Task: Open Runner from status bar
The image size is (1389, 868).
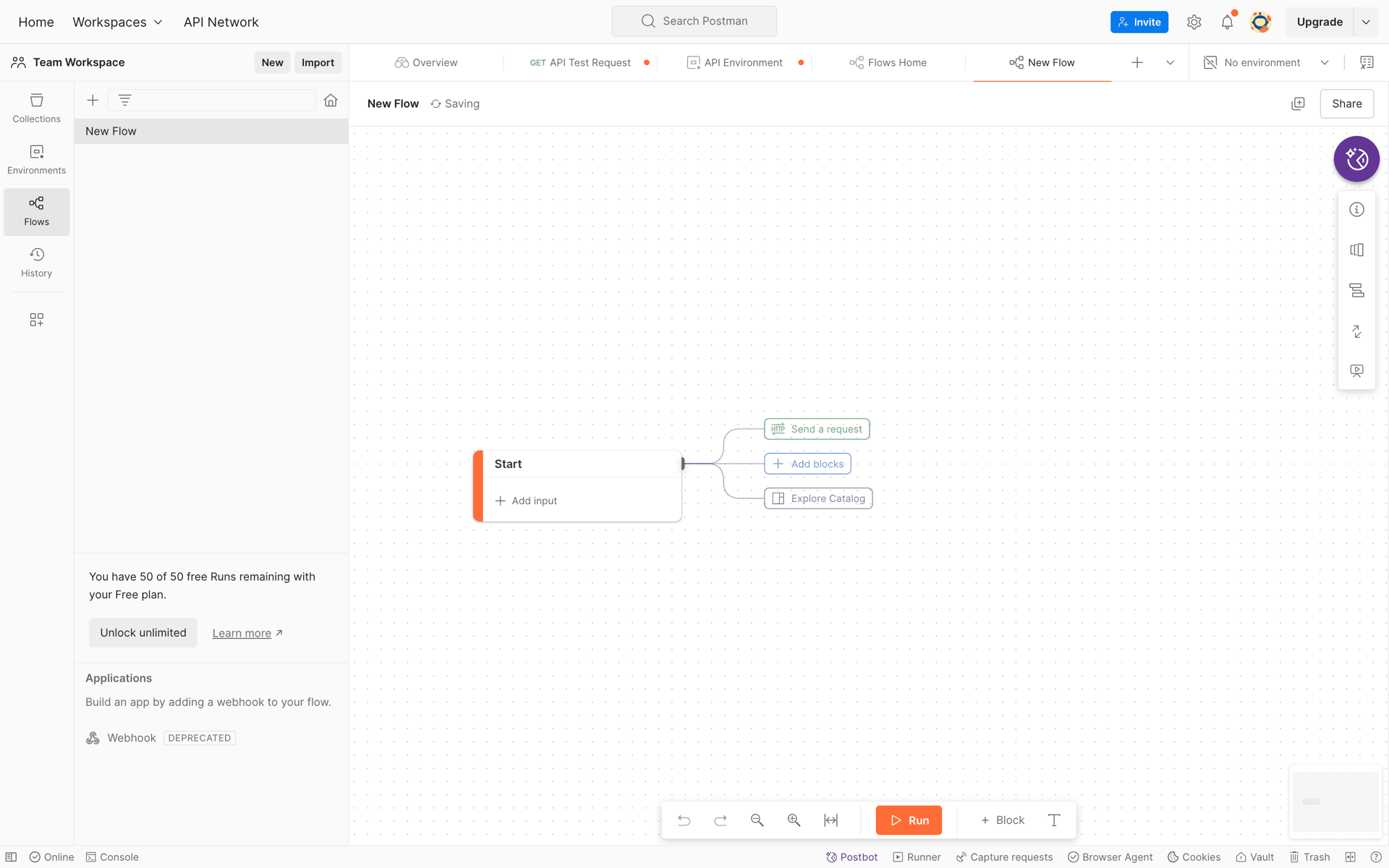Action: tap(917, 857)
